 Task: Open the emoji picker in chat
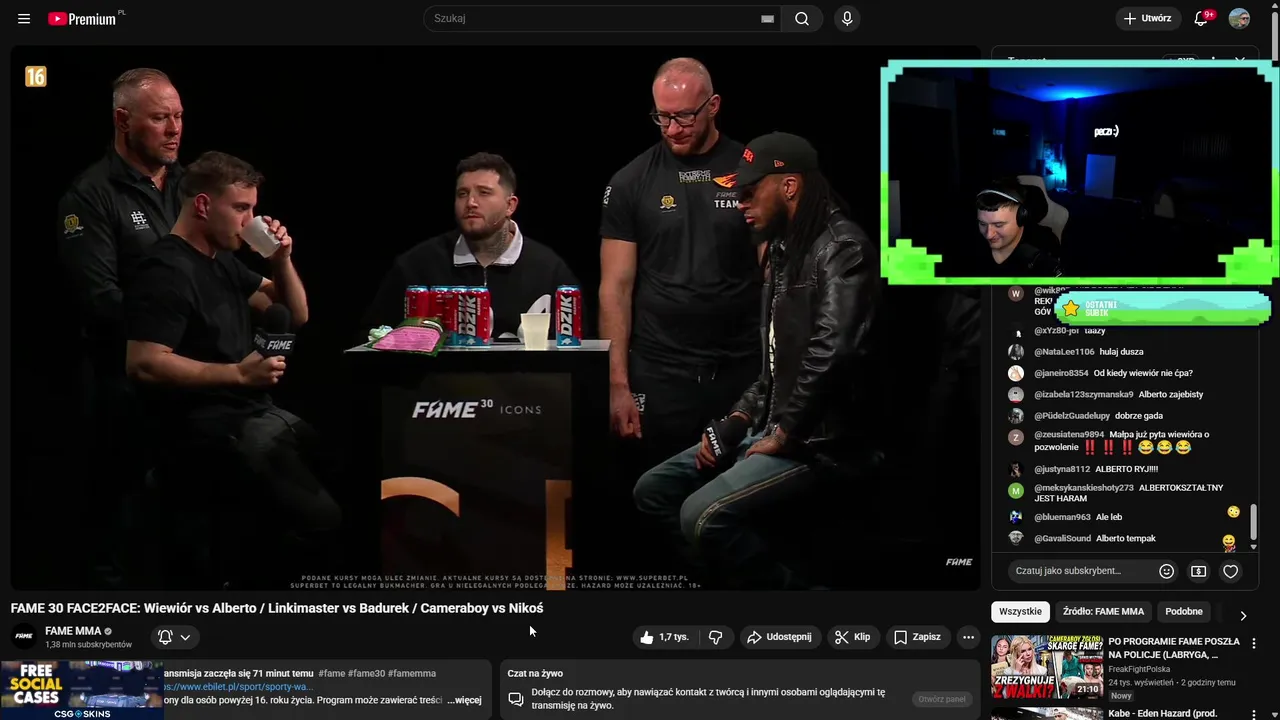(1166, 571)
